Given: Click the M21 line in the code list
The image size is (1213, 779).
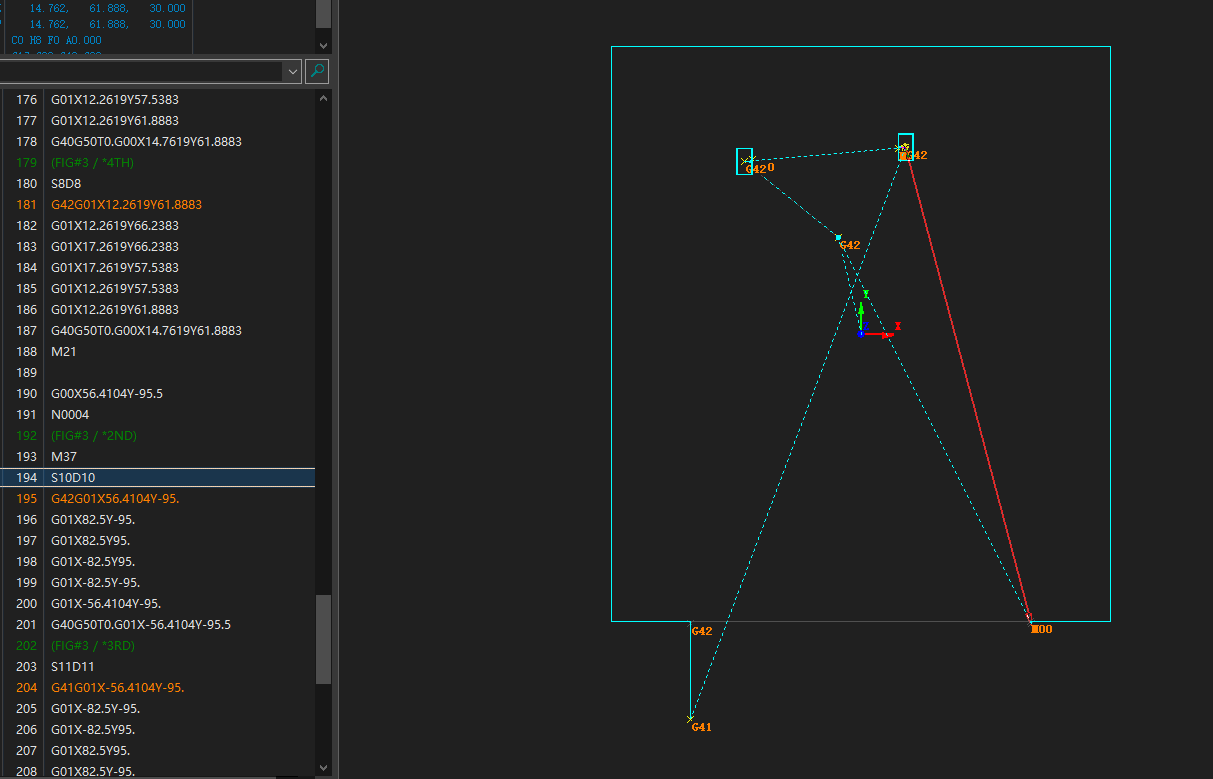Looking at the screenshot, I should (x=64, y=351).
